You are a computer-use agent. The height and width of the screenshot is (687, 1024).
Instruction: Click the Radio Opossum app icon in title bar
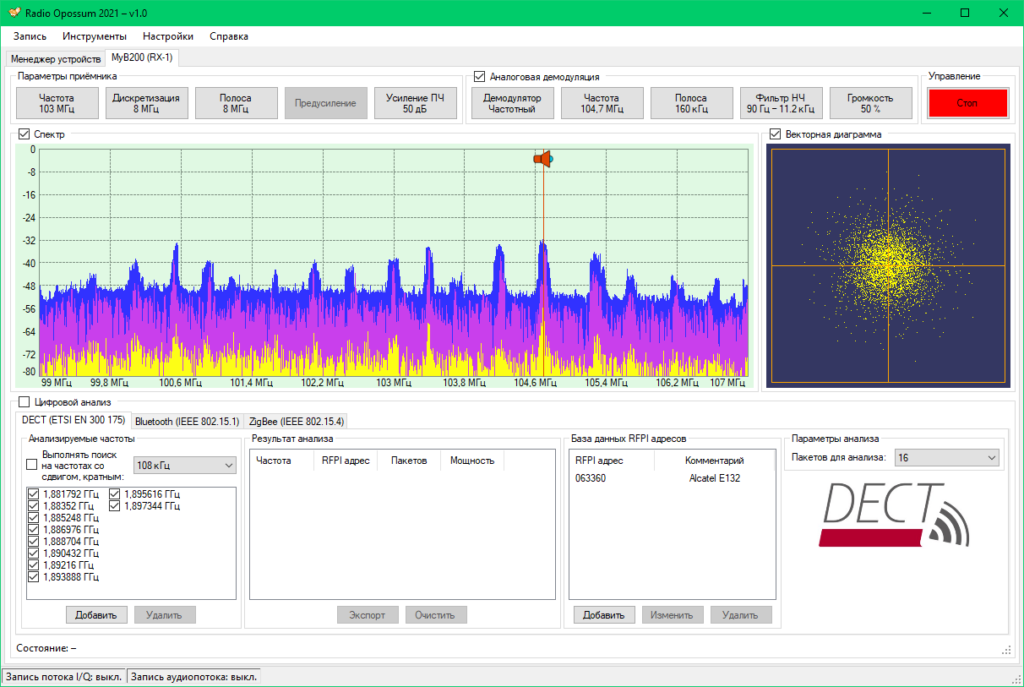[12, 13]
